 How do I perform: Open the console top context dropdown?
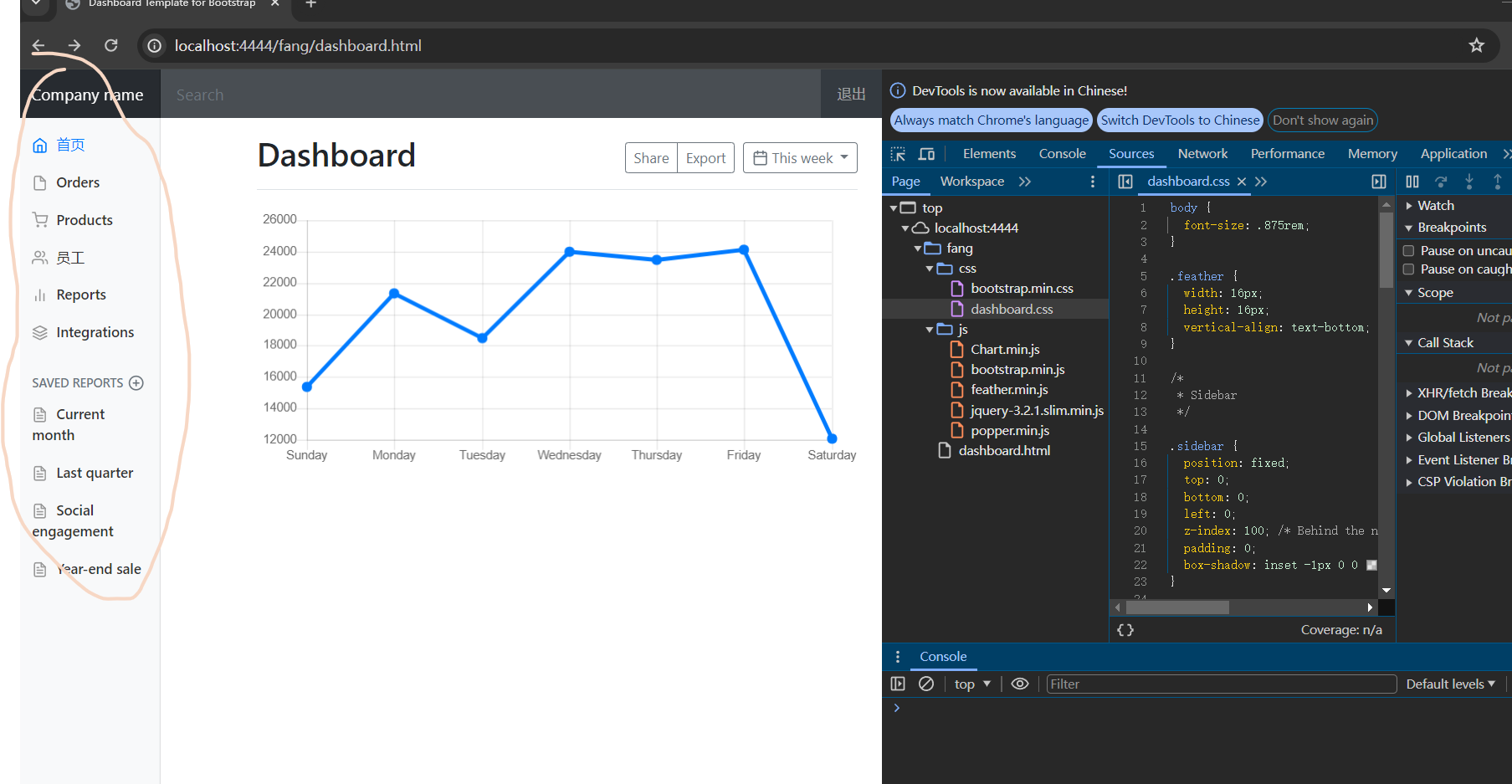tap(972, 684)
